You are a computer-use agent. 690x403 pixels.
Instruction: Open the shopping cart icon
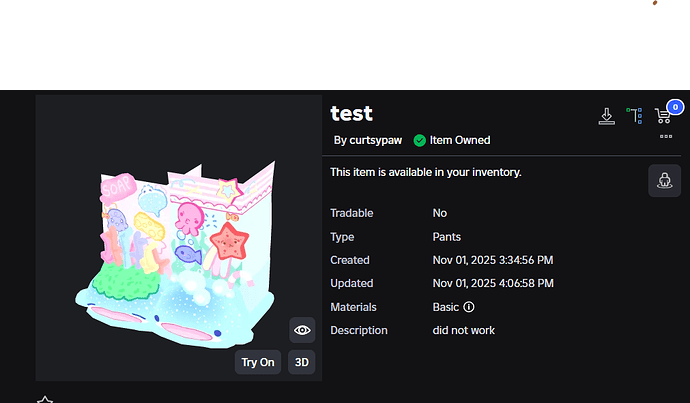coord(663,116)
